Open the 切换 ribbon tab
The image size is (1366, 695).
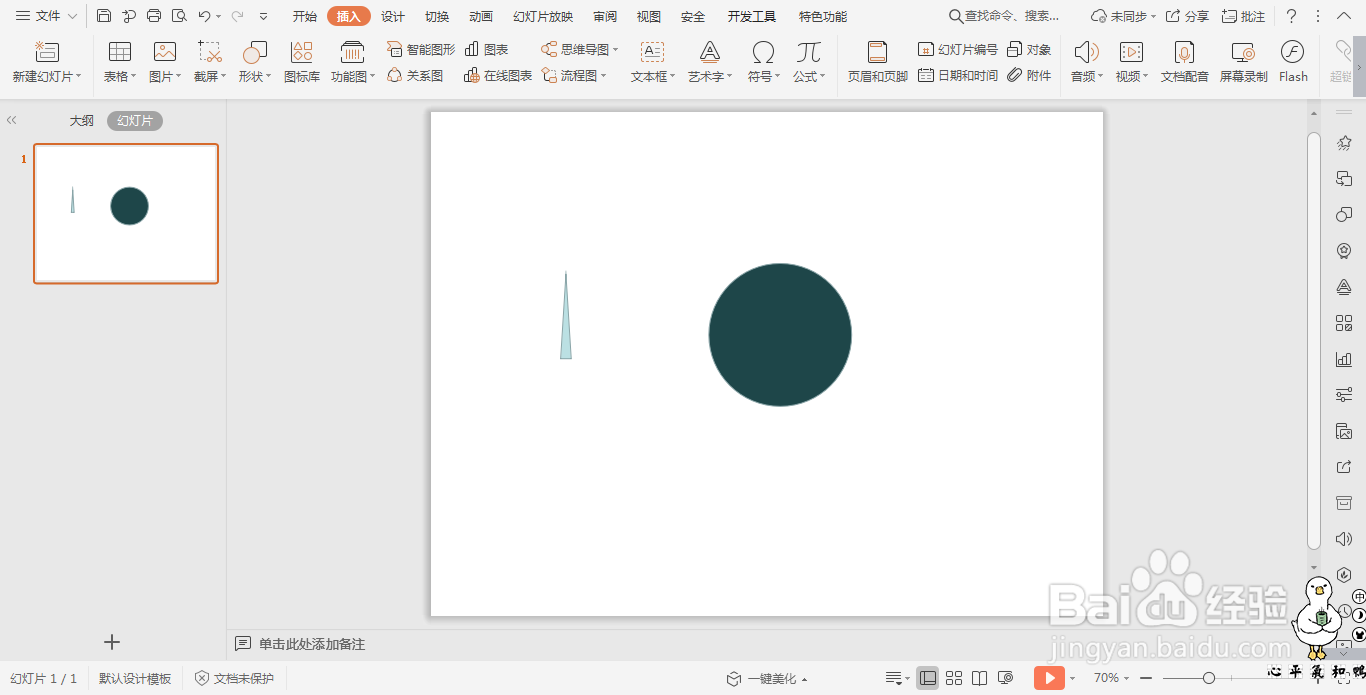tap(437, 16)
